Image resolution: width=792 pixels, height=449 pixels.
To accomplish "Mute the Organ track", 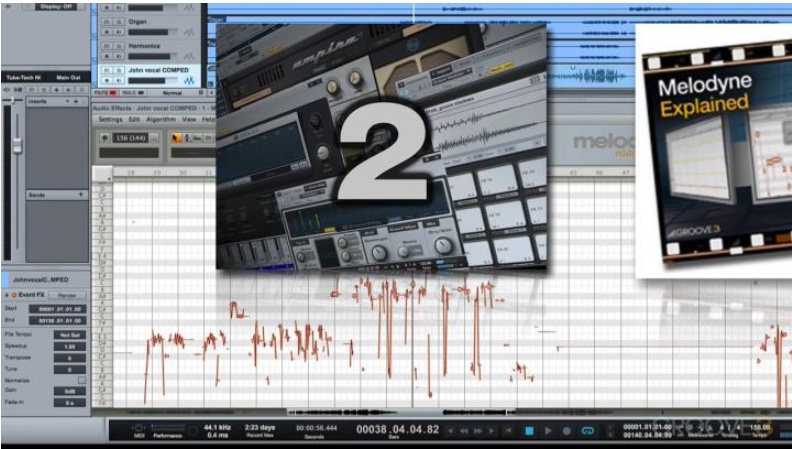I will [x=107, y=22].
